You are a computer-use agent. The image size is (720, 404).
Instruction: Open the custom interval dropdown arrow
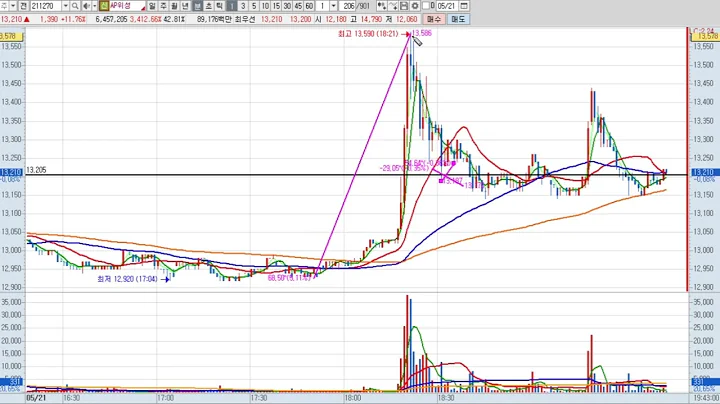334,6
